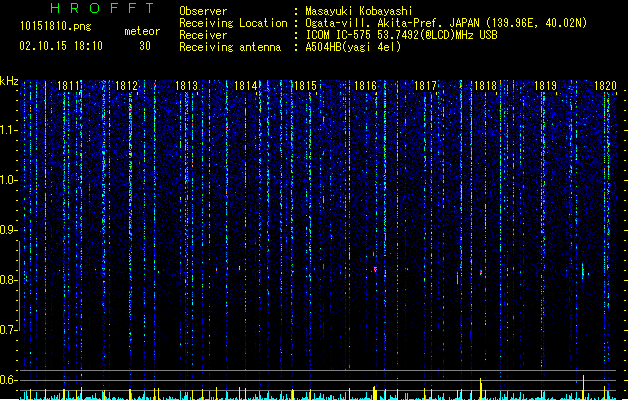Click the 1.1 kHz axis tick label
The image size is (629, 400).
8,130
